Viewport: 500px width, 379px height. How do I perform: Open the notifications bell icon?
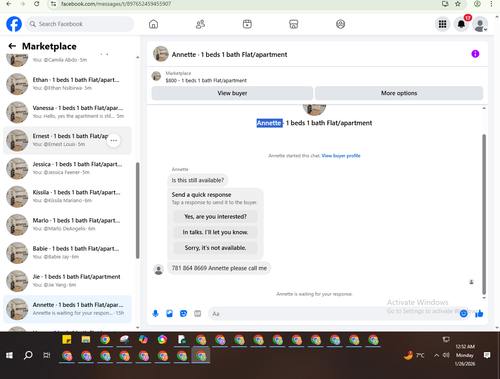pyautogui.click(x=461, y=24)
